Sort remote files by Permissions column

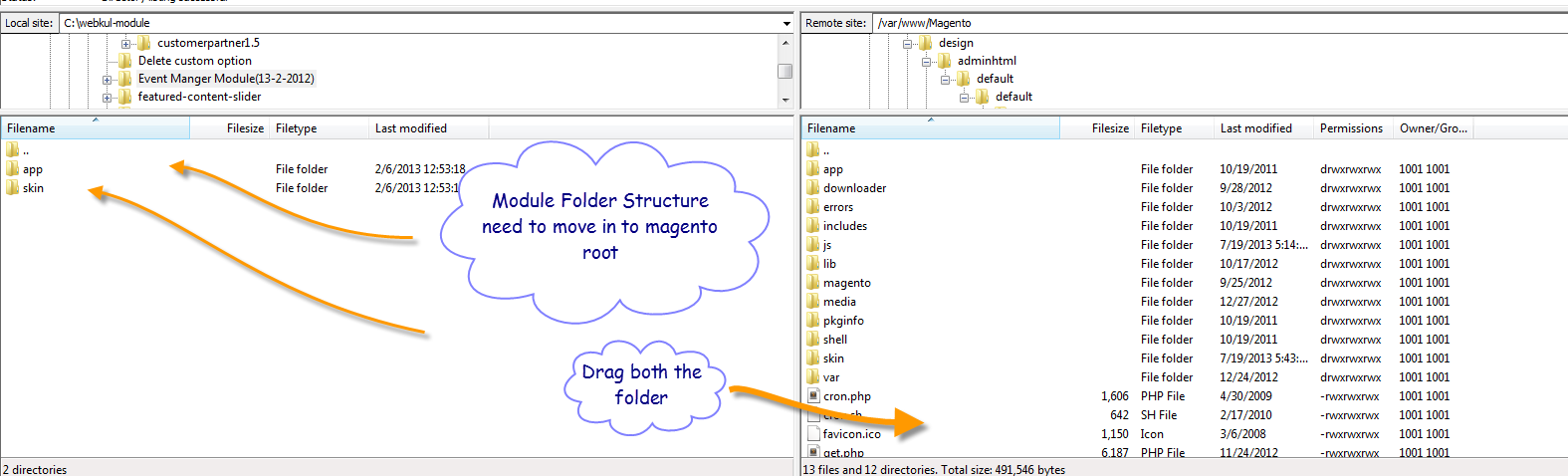[1353, 128]
